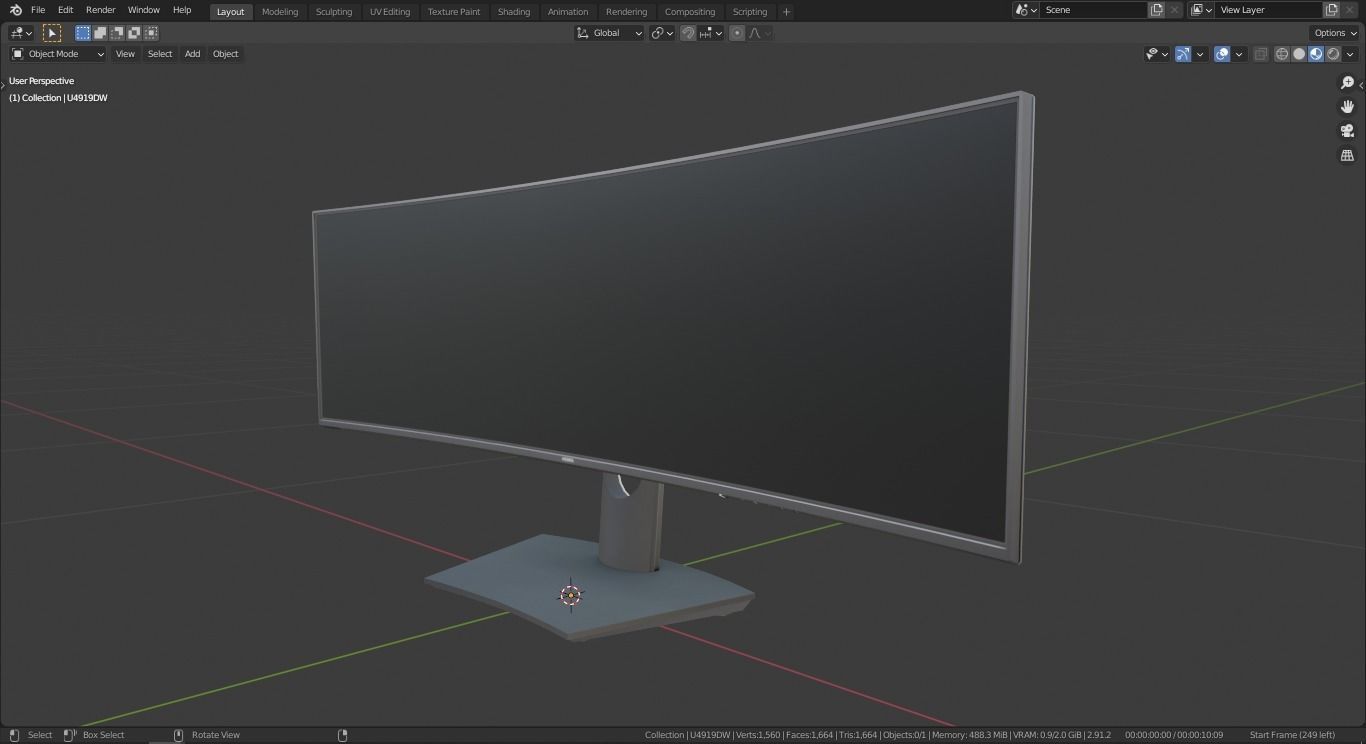Click the View Layer name field
This screenshot has width=1366, height=744.
click(x=1269, y=10)
